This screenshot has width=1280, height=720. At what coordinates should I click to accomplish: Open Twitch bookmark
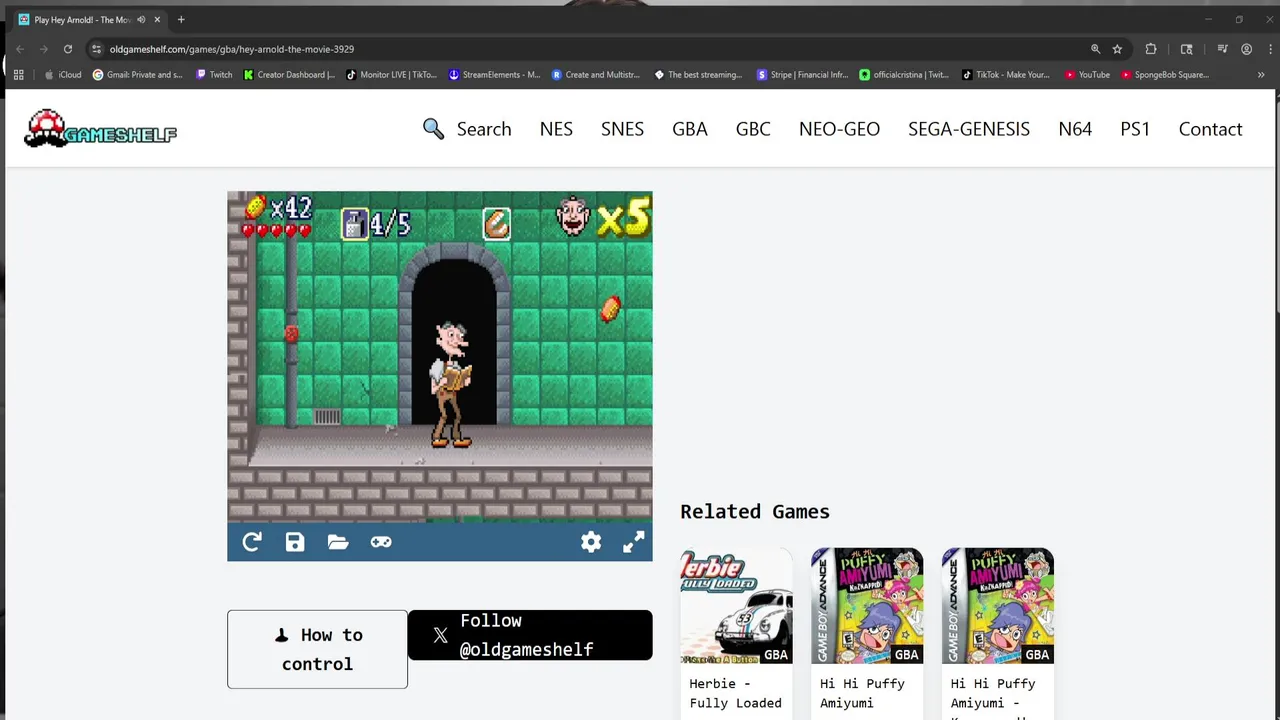pos(214,74)
